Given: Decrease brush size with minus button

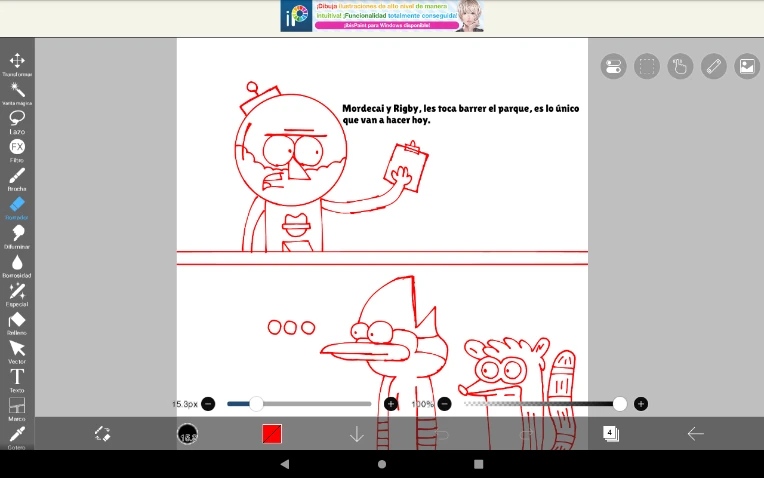Looking at the screenshot, I should [208, 404].
